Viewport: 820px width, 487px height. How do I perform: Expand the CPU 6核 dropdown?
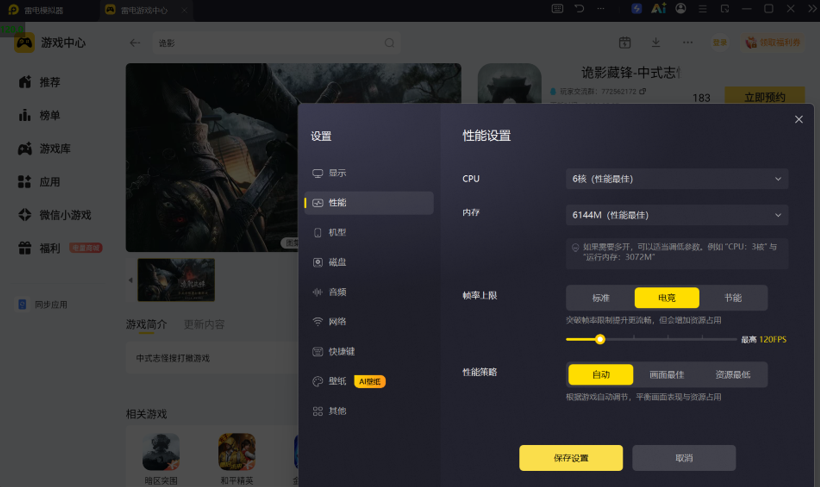[677, 179]
